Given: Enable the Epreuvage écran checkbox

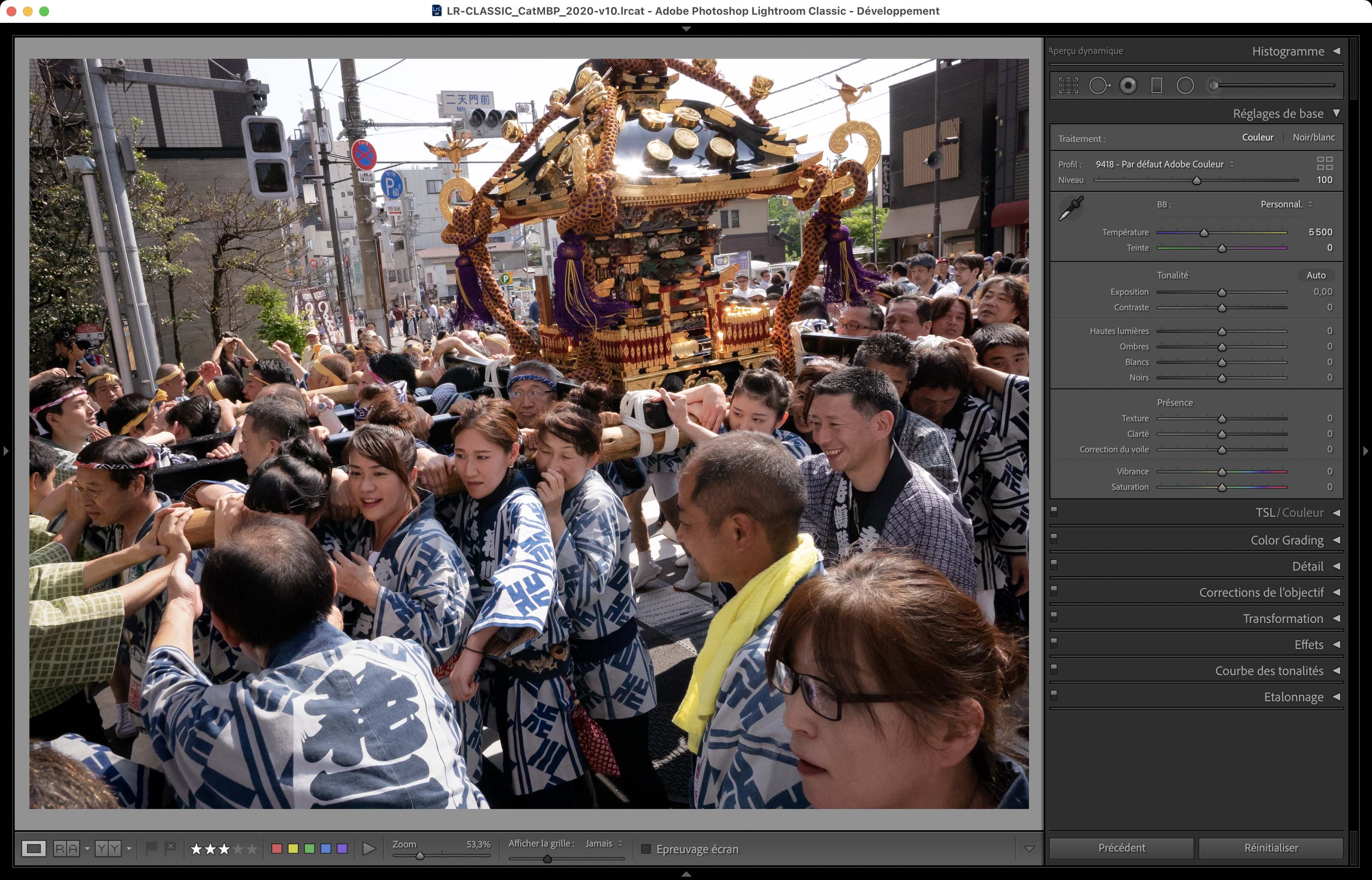Looking at the screenshot, I should click(646, 849).
